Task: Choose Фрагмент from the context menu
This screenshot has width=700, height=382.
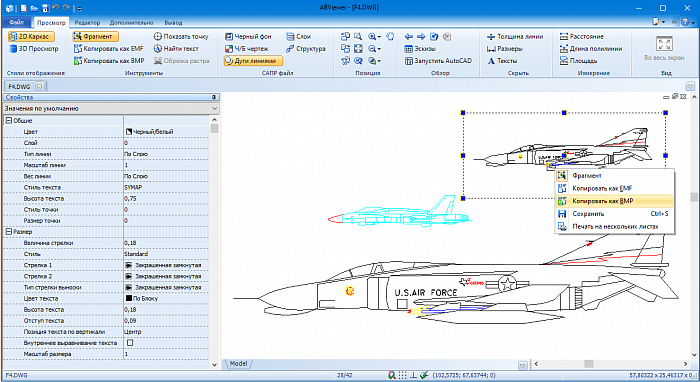Action: click(x=614, y=175)
